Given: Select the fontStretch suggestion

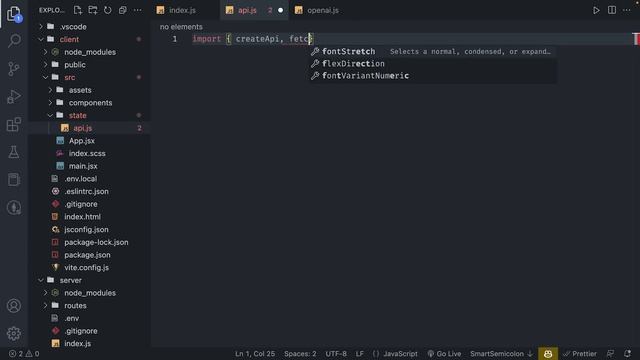Looking at the screenshot, I should click(433, 51).
